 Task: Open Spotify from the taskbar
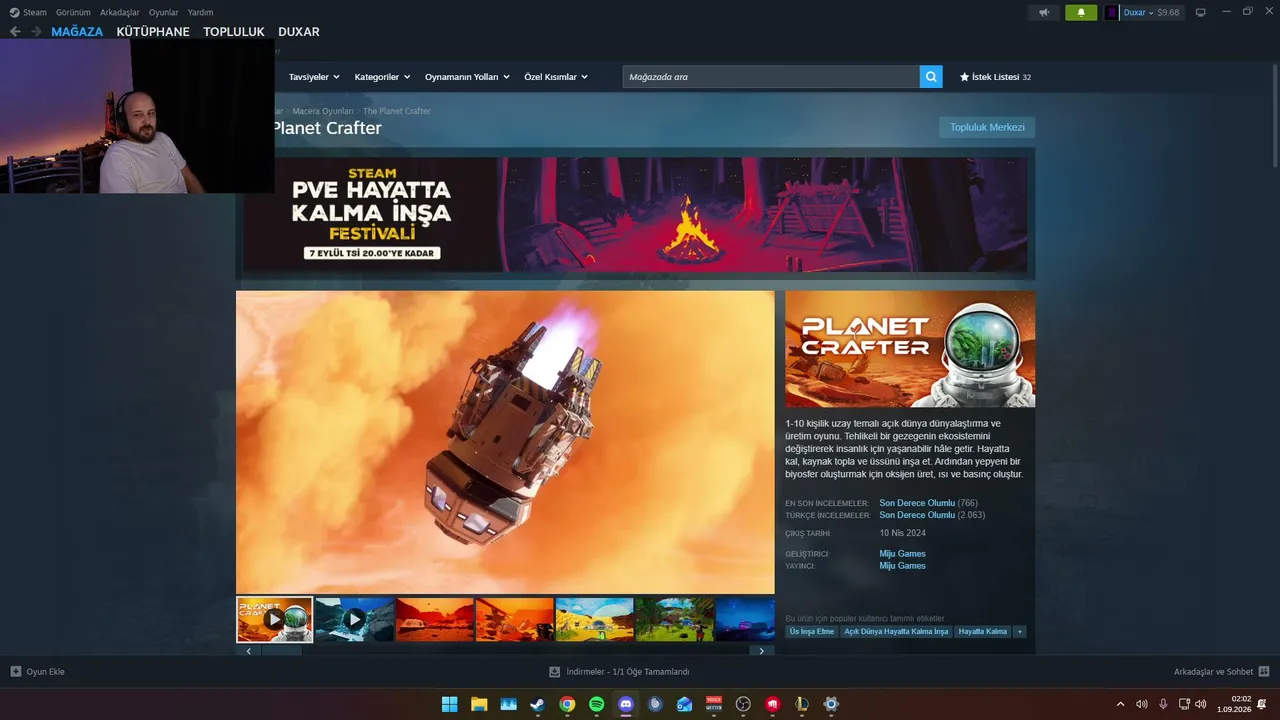pos(597,704)
